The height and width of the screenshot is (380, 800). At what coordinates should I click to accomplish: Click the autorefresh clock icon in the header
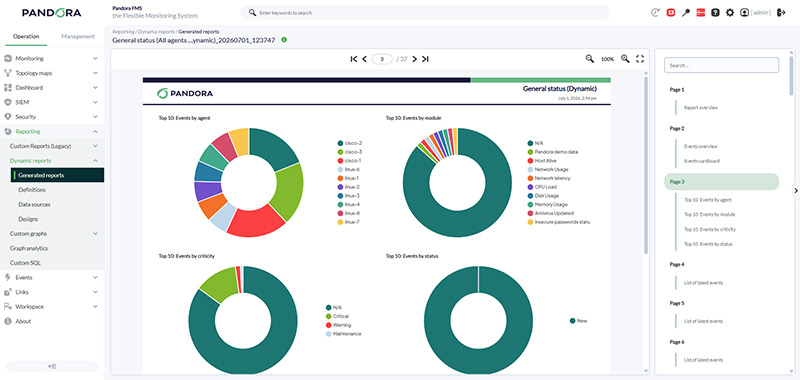click(656, 13)
